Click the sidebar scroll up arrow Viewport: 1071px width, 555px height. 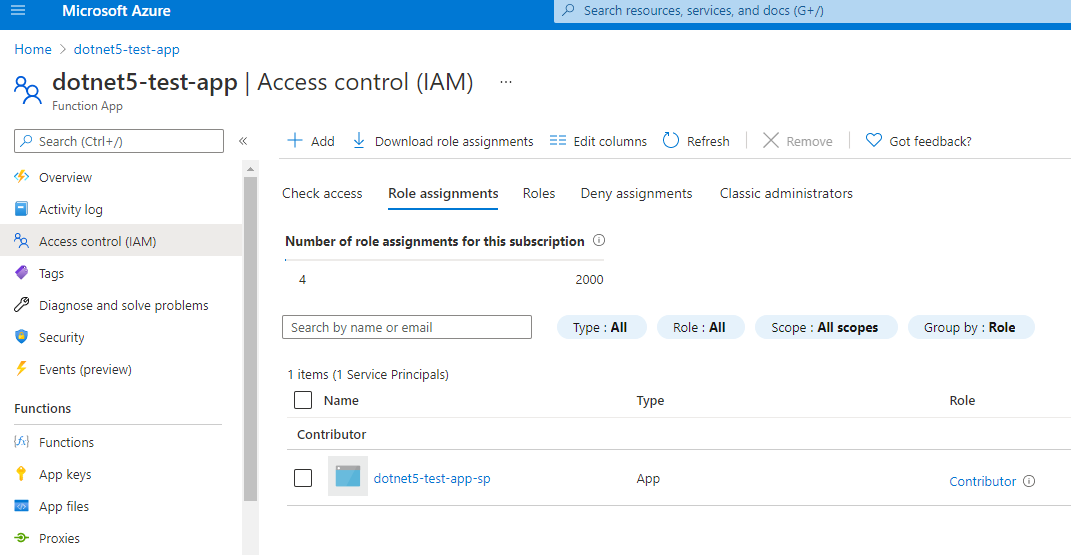tap(250, 168)
